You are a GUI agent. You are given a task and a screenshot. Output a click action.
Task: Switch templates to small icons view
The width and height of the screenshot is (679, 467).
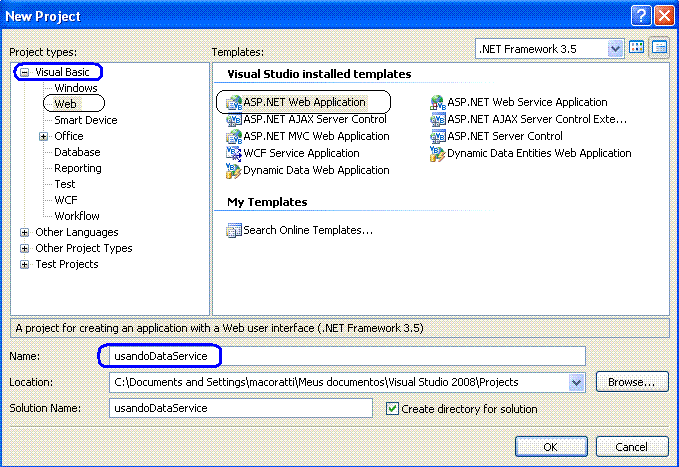point(659,48)
